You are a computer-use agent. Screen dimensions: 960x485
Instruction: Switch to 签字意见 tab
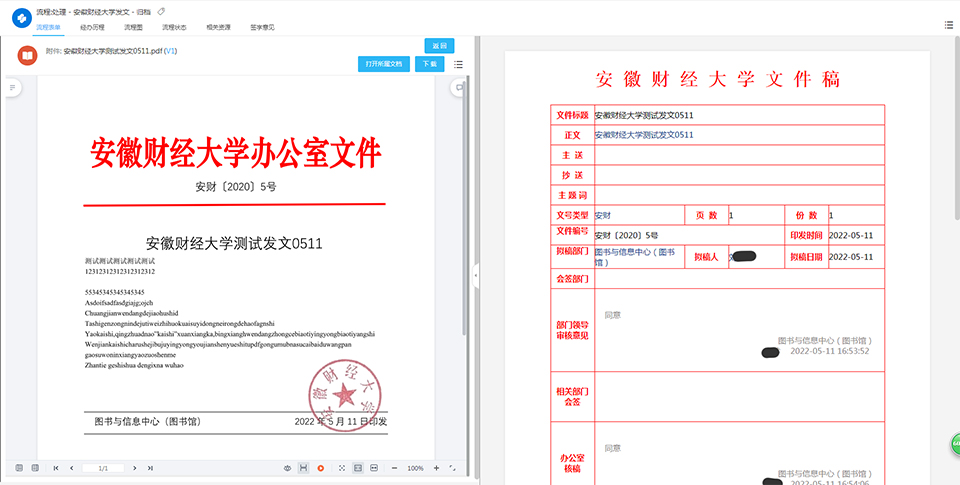262,28
